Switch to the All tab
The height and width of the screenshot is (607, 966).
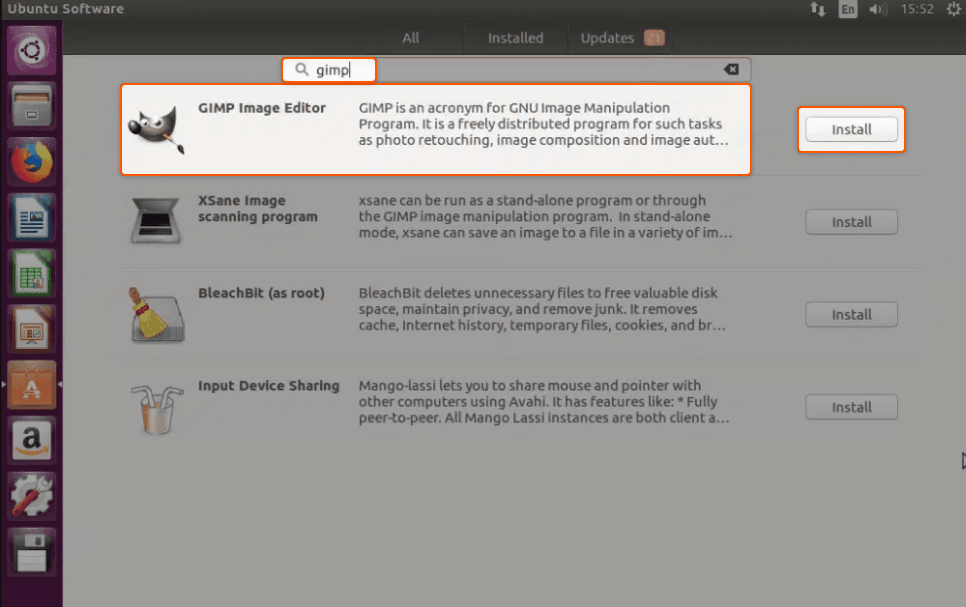(410, 38)
